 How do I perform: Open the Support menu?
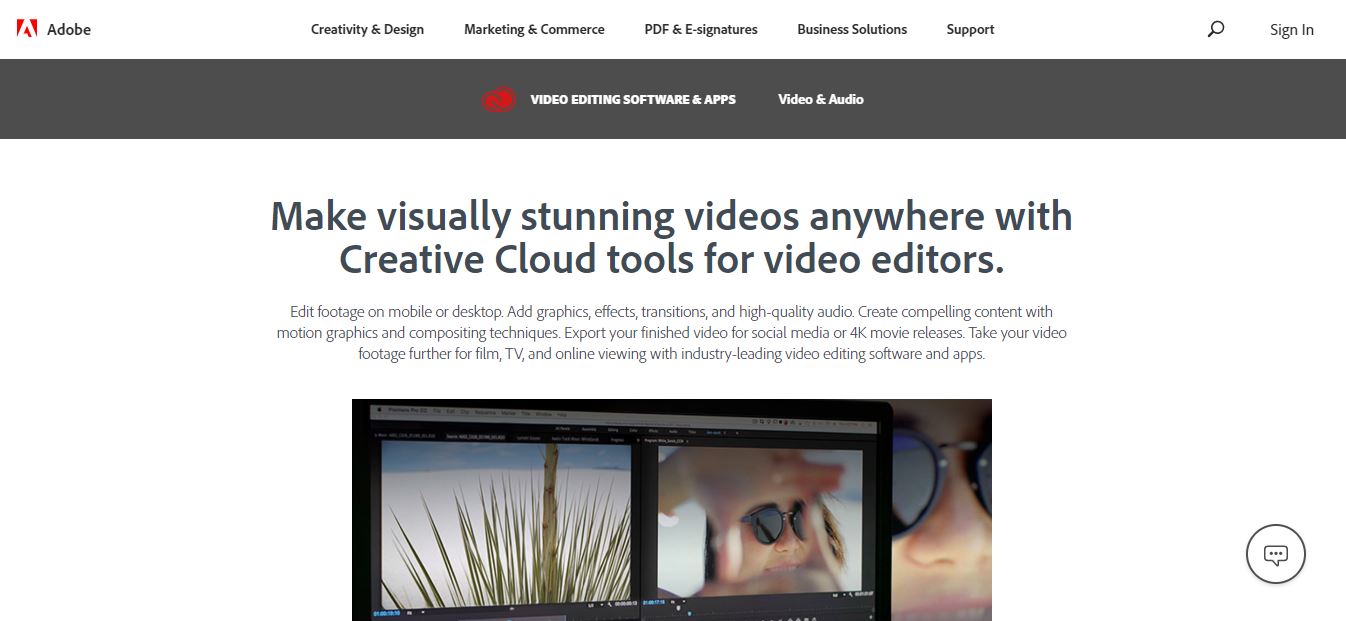[969, 29]
